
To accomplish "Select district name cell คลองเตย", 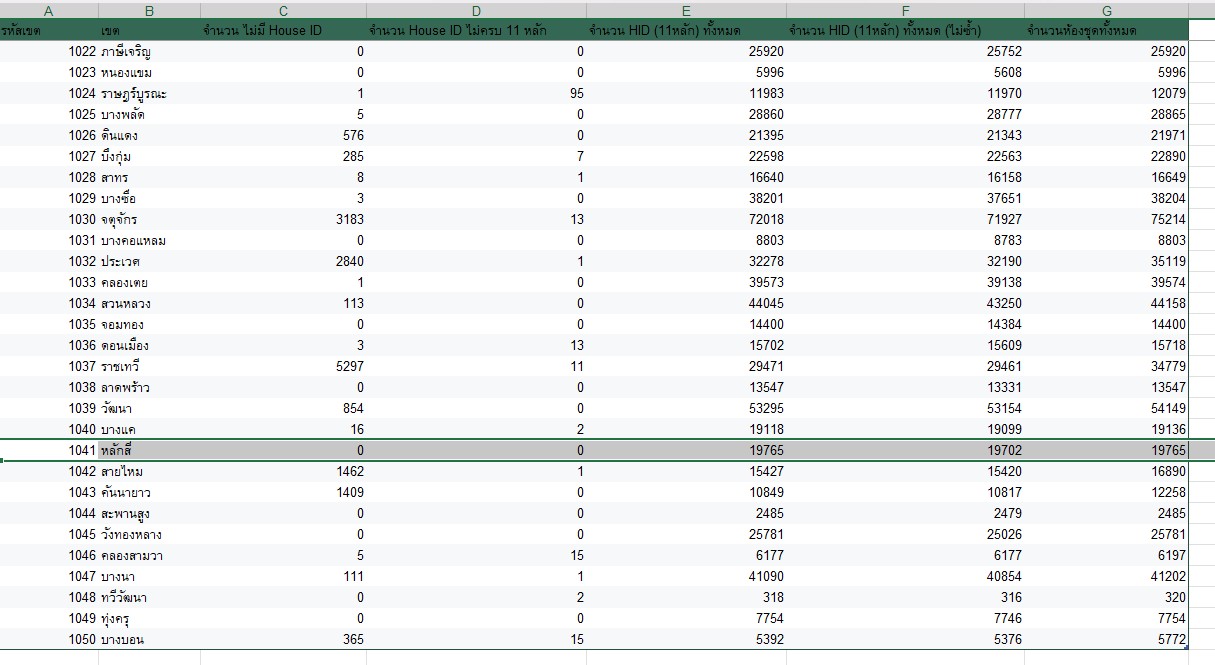I will (149, 282).
